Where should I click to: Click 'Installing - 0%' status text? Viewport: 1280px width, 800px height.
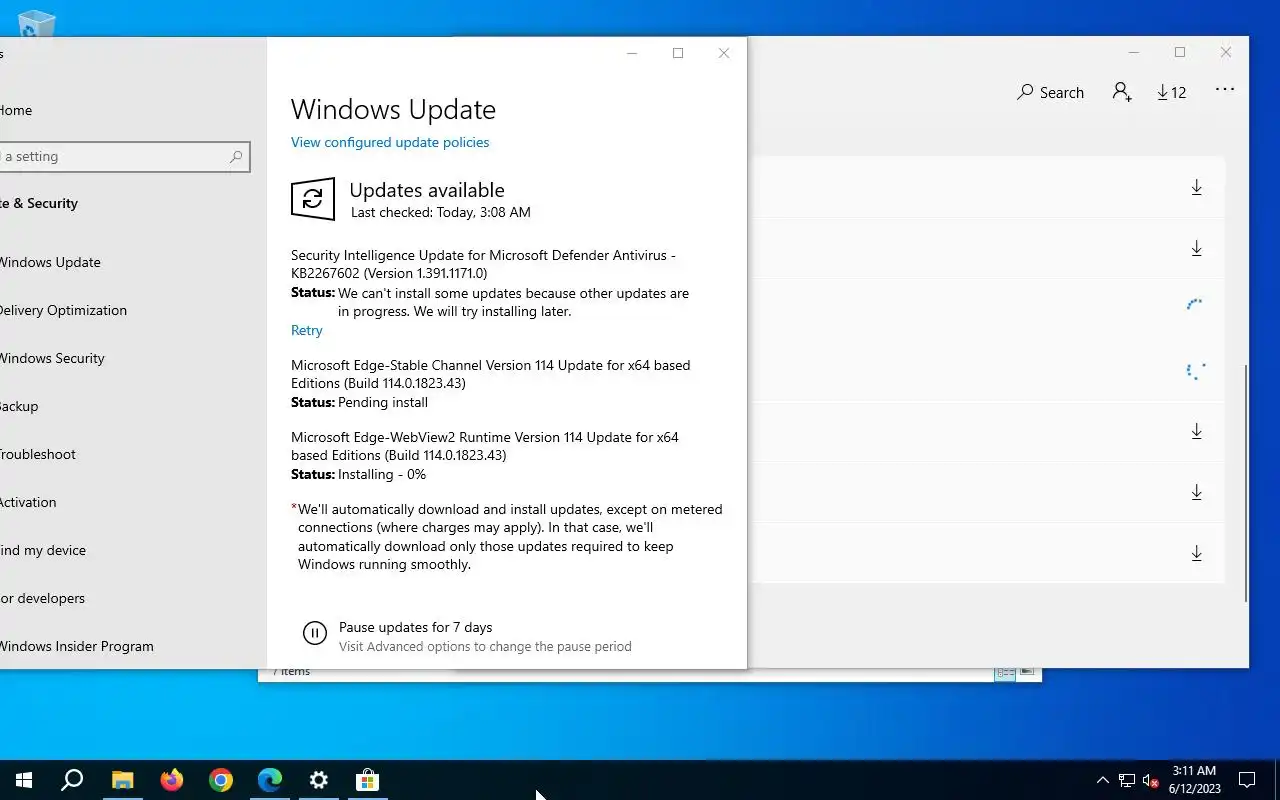point(382,474)
